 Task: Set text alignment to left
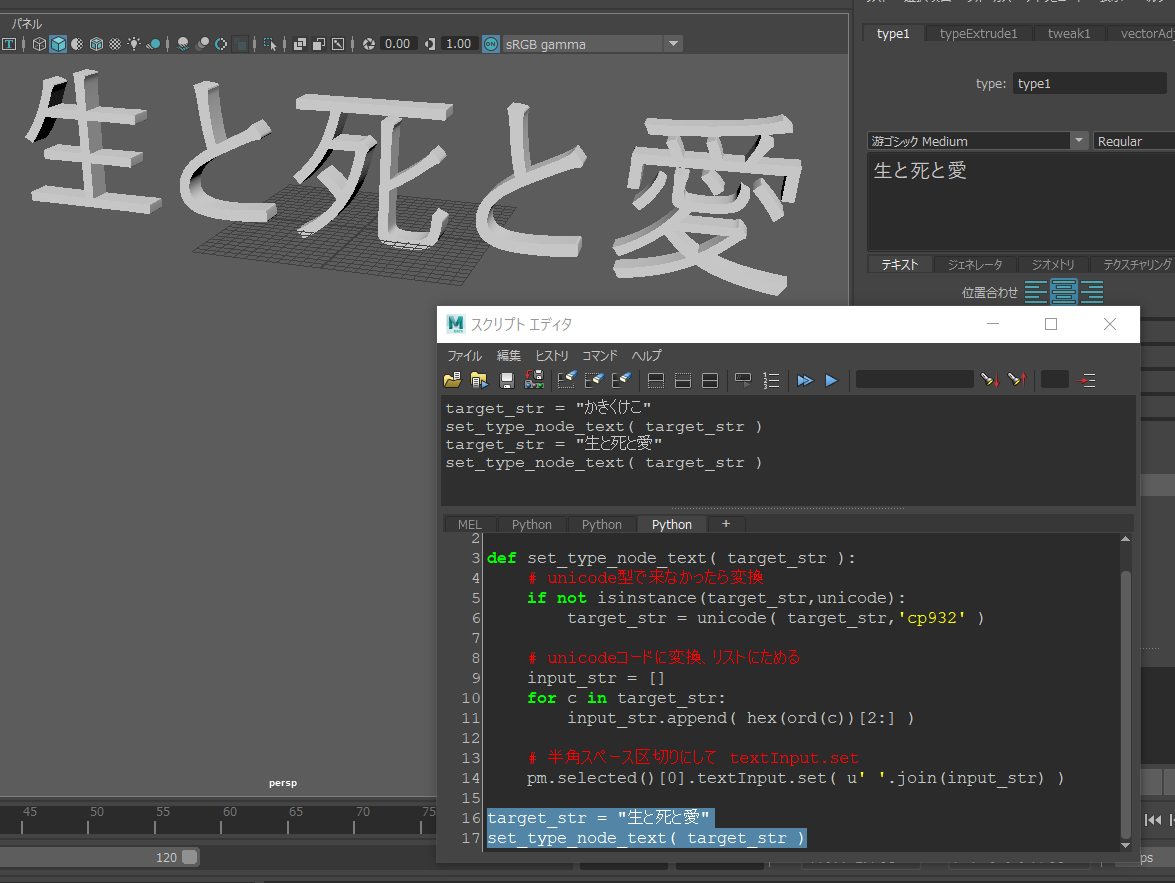pos(1035,292)
